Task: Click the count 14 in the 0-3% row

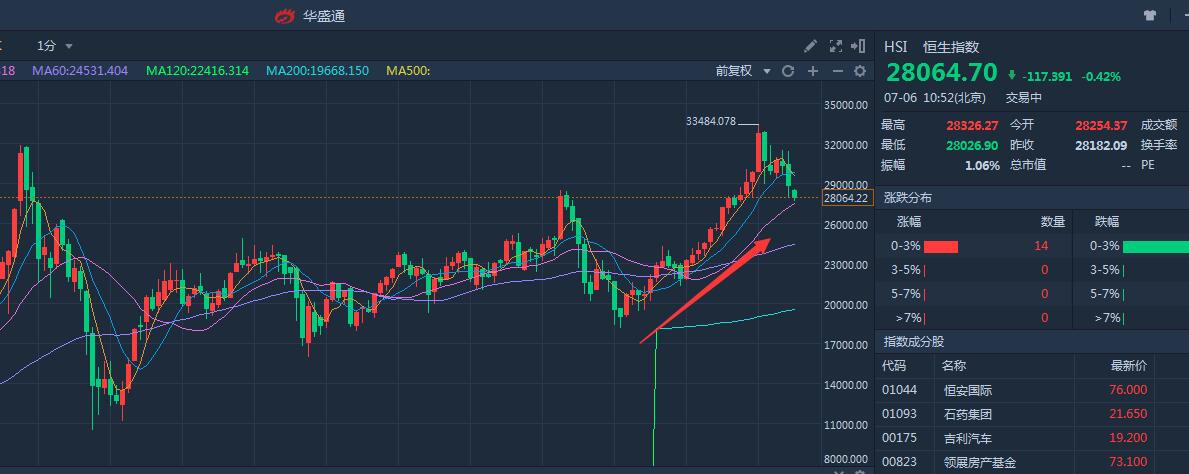Action: coord(1042,246)
